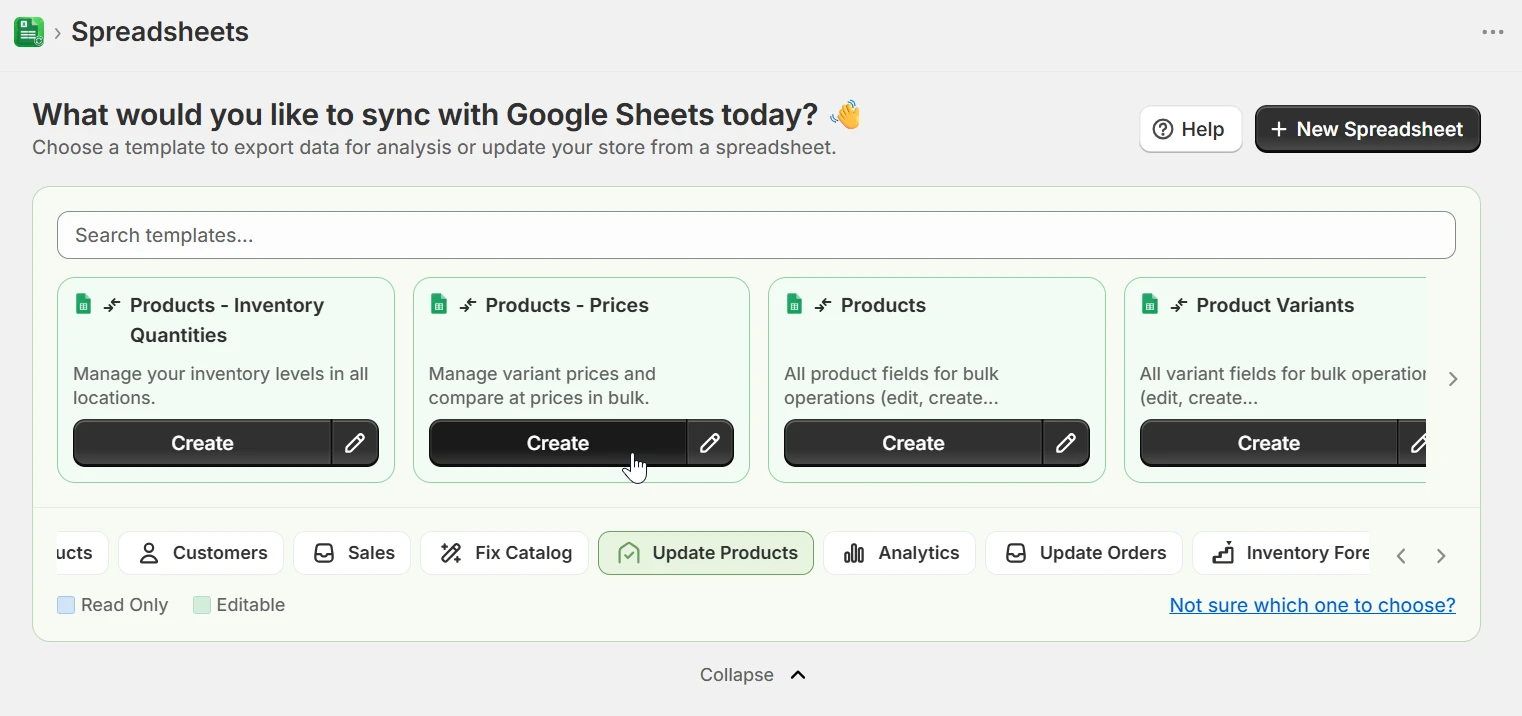Create Products - Inventory Quantities spreadsheet
Image resolution: width=1522 pixels, height=716 pixels.
202,443
